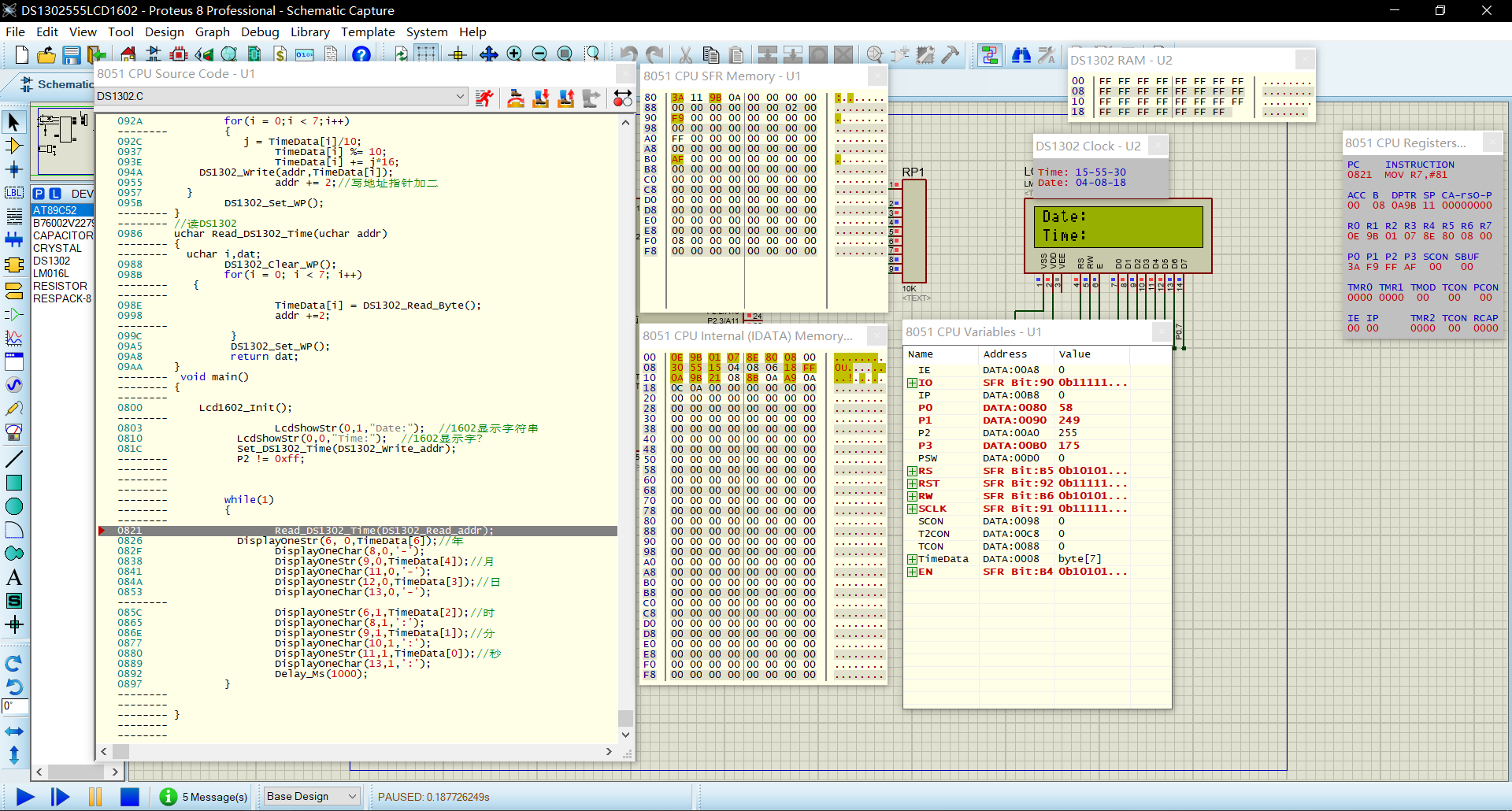Image resolution: width=1512 pixels, height=811 pixels.
Task: Click the Play simulation button
Action: point(25,797)
